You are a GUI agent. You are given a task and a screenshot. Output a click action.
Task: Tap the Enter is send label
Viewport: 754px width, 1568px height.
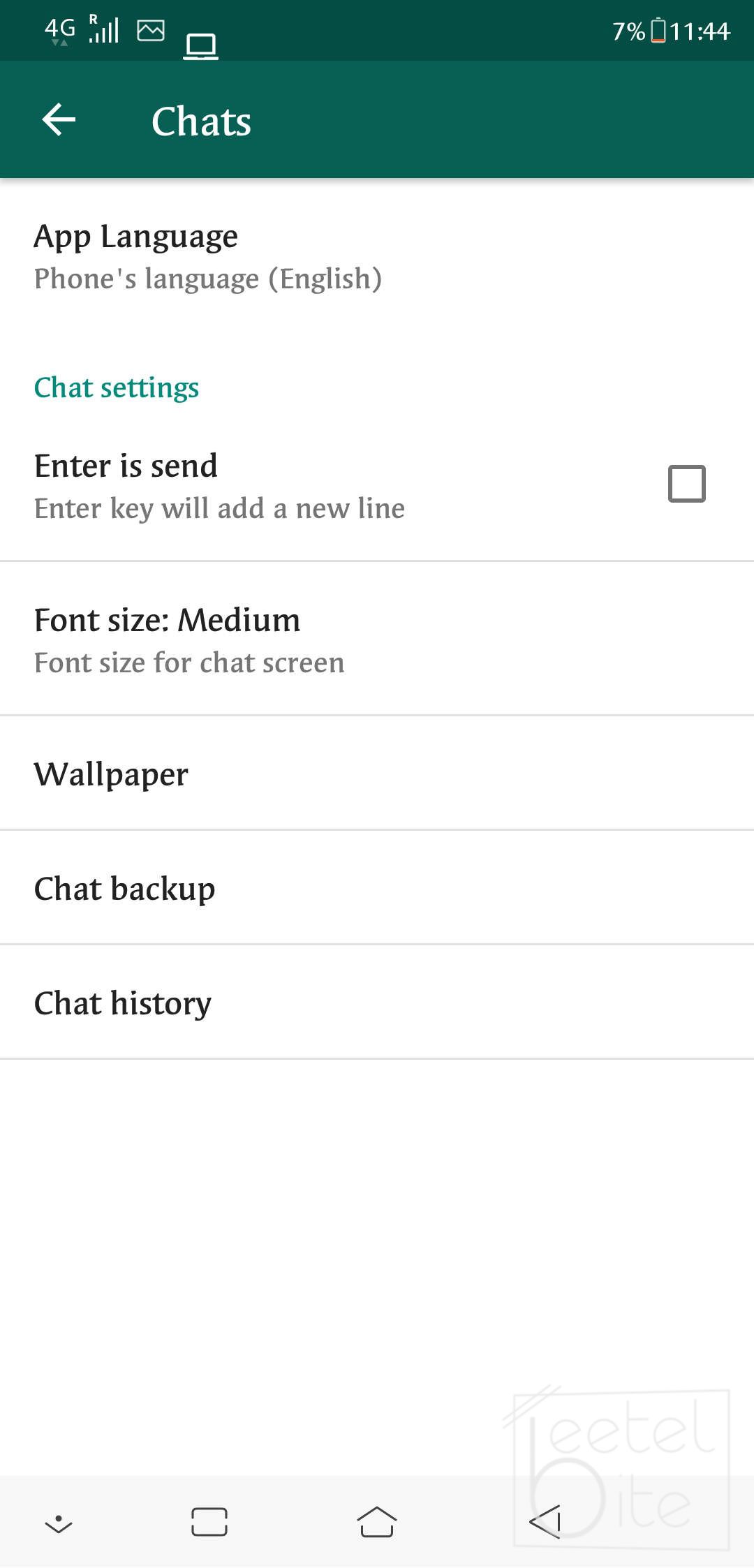(x=126, y=466)
